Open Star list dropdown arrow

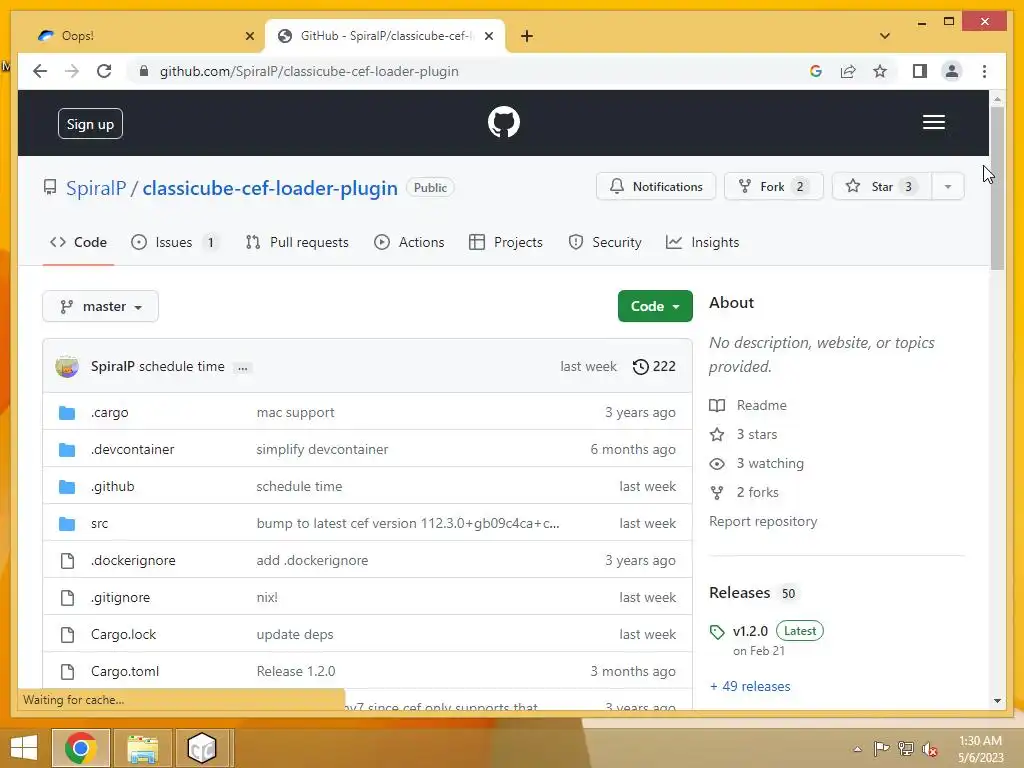coord(948,187)
